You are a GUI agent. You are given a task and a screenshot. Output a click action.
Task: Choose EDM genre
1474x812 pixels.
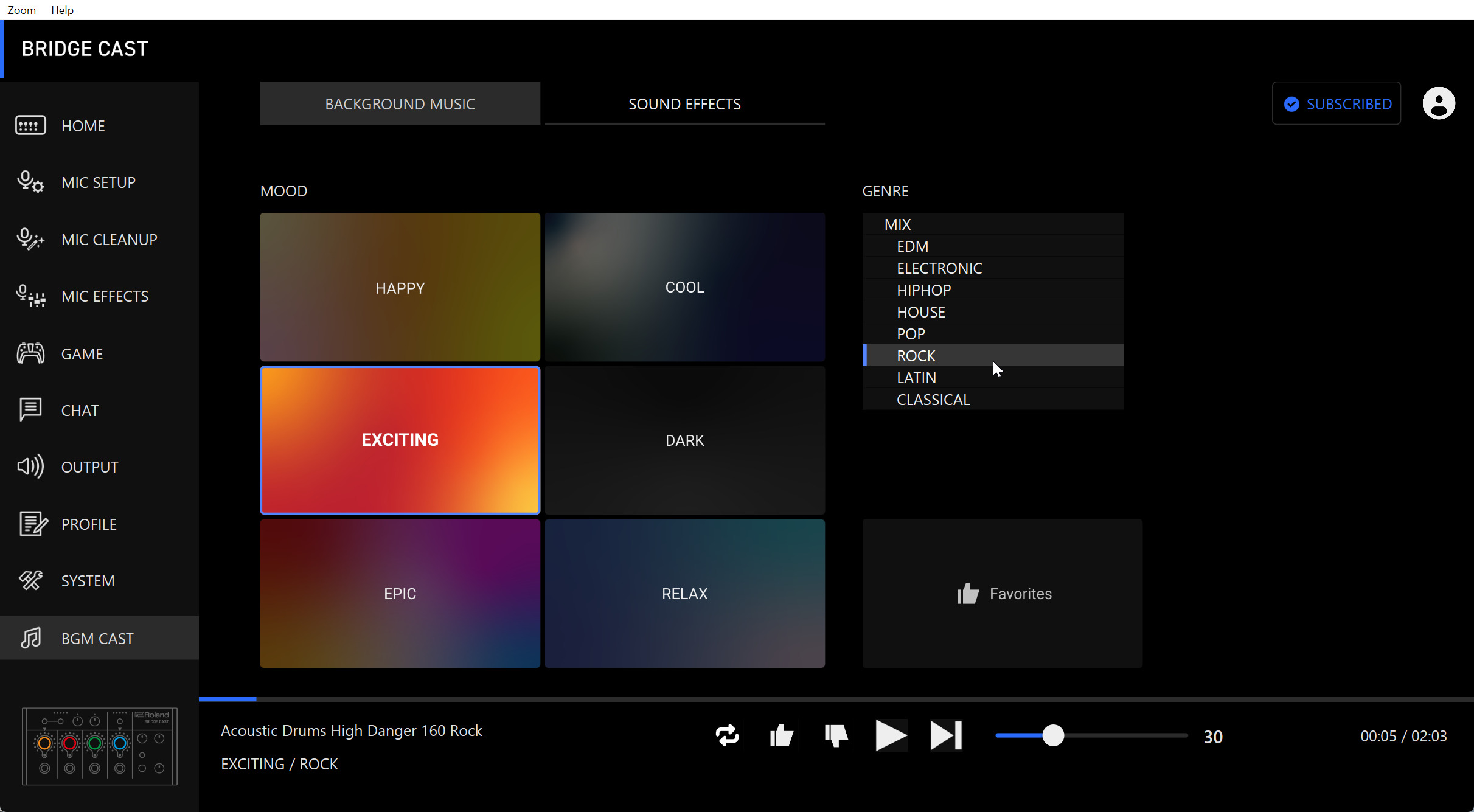993,246
